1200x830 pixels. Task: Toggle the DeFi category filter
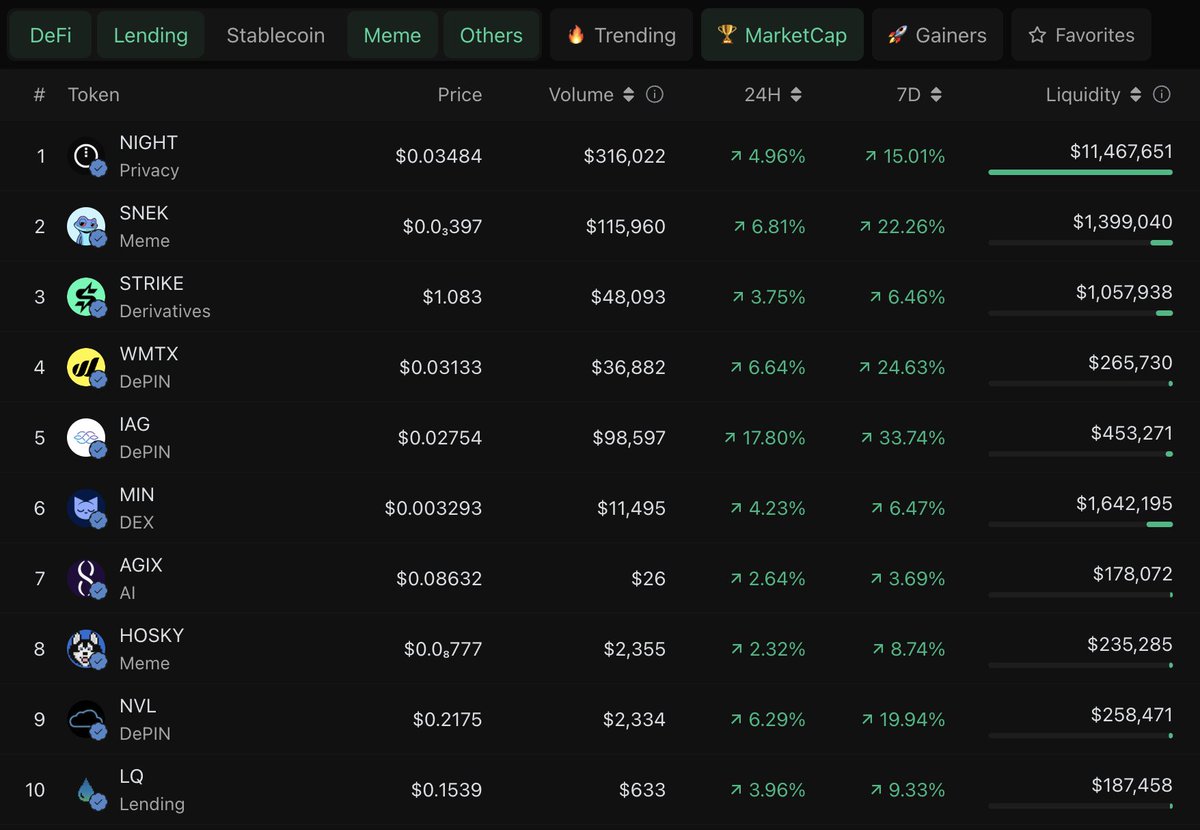pos(50,35)
